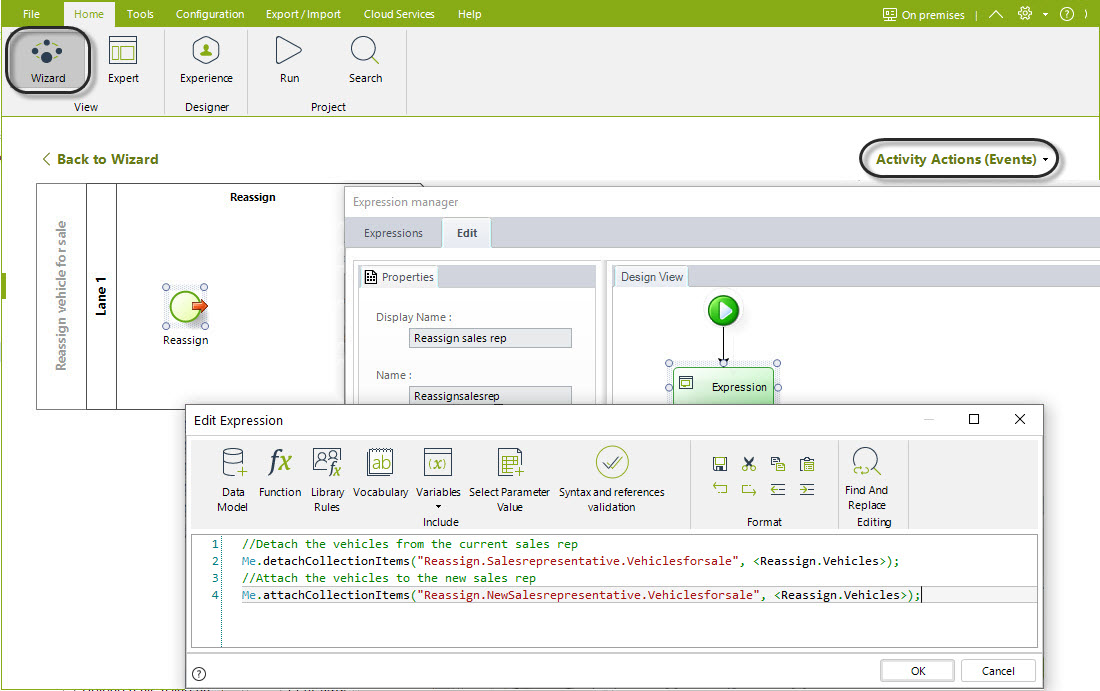Switch to the Expressions tab
This screenshot has height=691, width=1100.
click(x=393, y=233)
